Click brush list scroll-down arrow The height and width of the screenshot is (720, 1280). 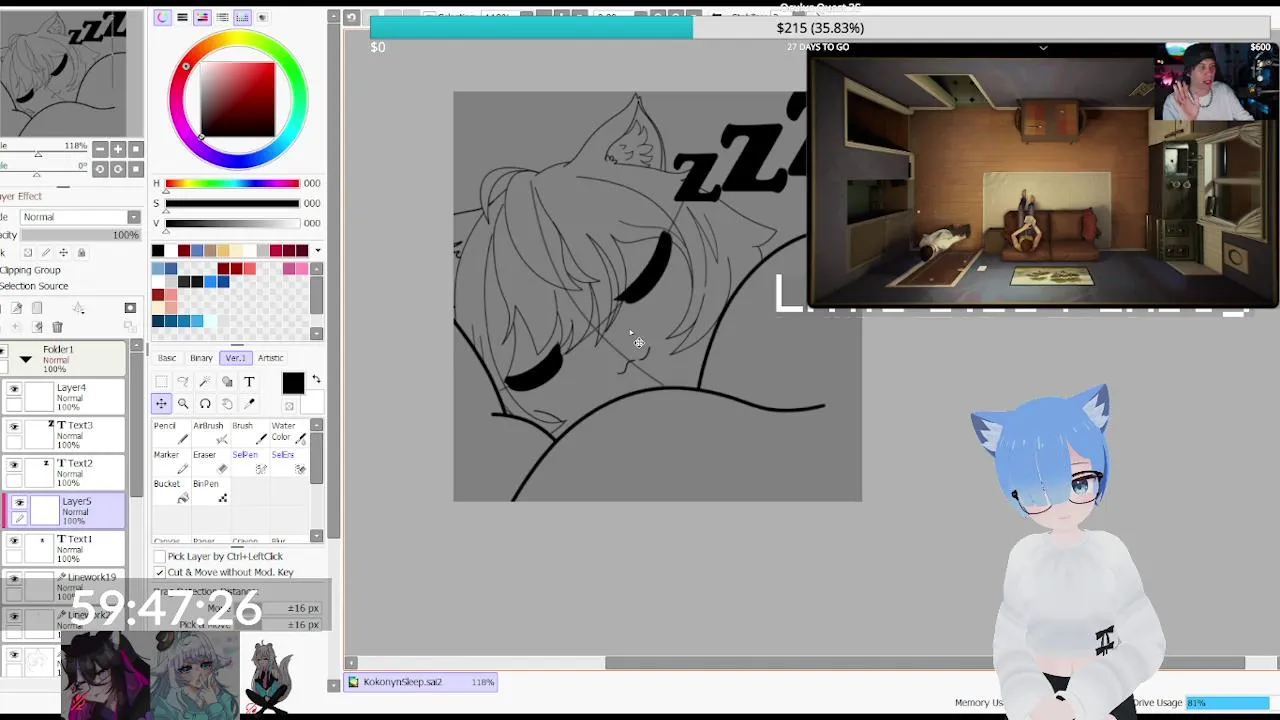tap(317, 536)
